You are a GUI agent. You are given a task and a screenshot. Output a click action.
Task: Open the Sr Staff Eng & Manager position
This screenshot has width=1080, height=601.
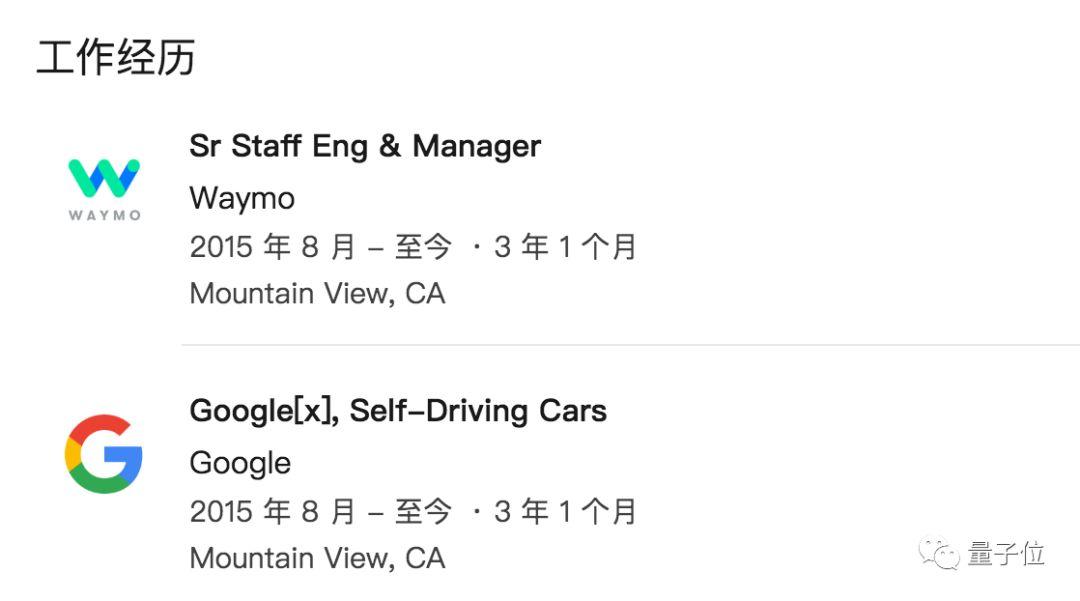point(365,146)
